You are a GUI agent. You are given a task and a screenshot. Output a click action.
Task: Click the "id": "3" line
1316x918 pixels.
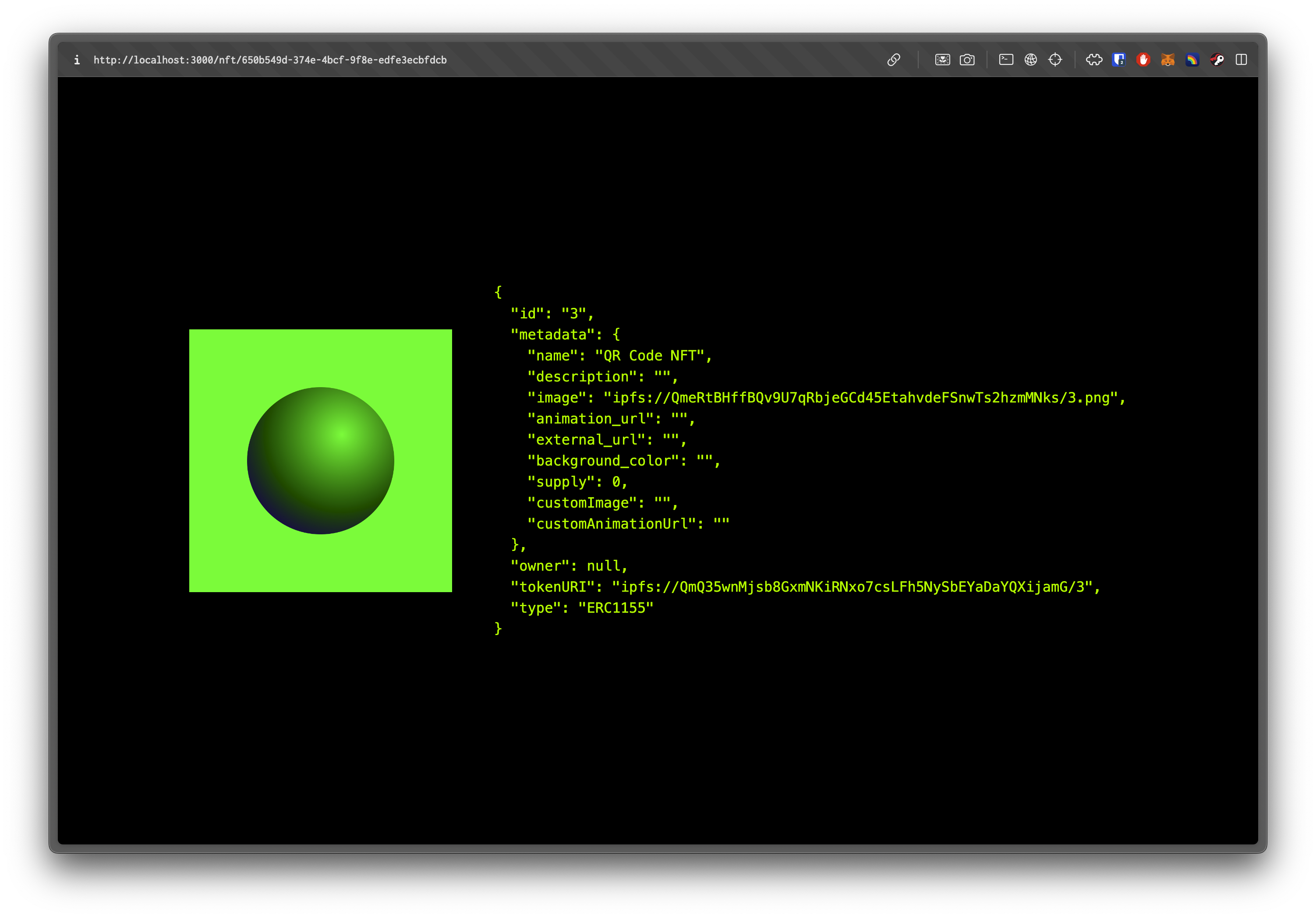(552, 314)
